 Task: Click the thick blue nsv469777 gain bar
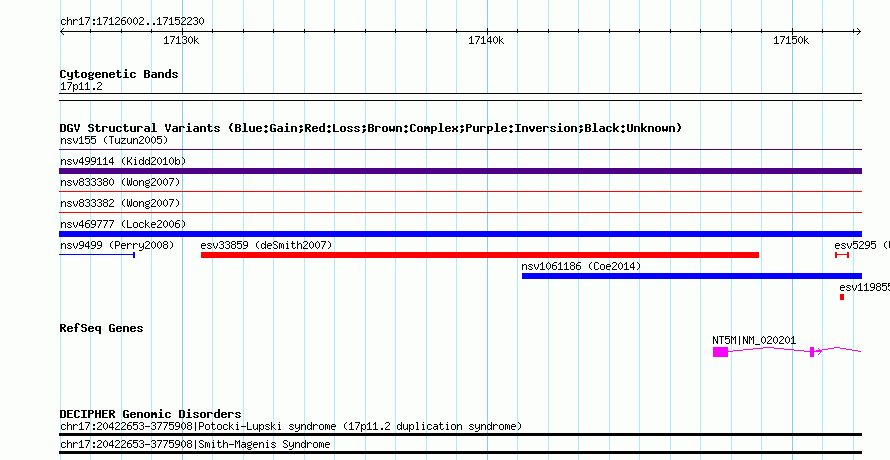[460, 234]
